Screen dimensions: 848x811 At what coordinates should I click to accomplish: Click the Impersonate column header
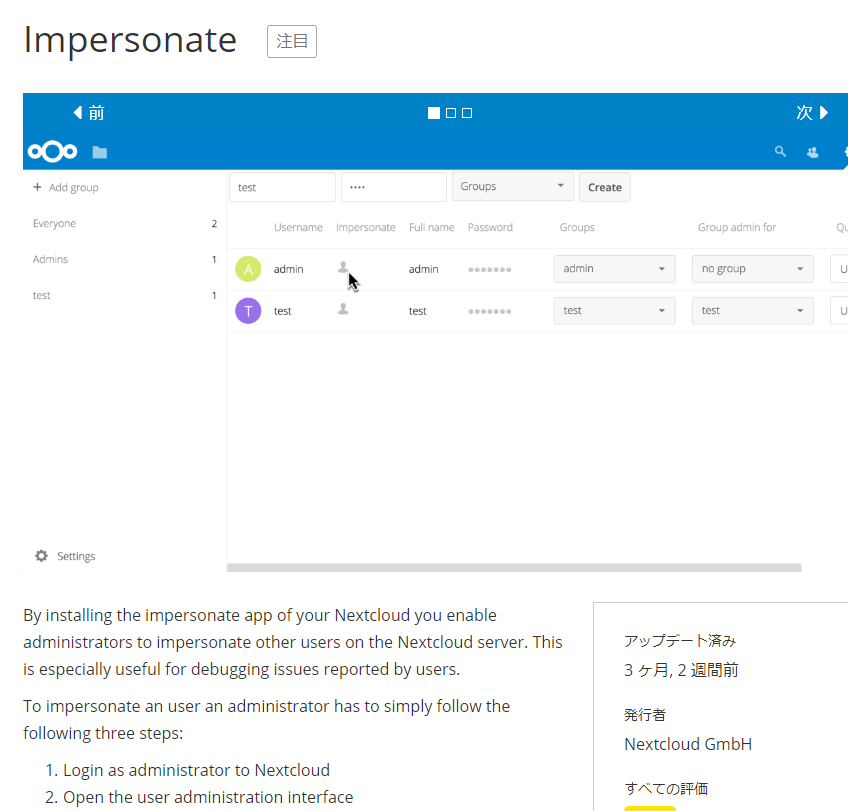pyautogui.click(x=366, y=228)
